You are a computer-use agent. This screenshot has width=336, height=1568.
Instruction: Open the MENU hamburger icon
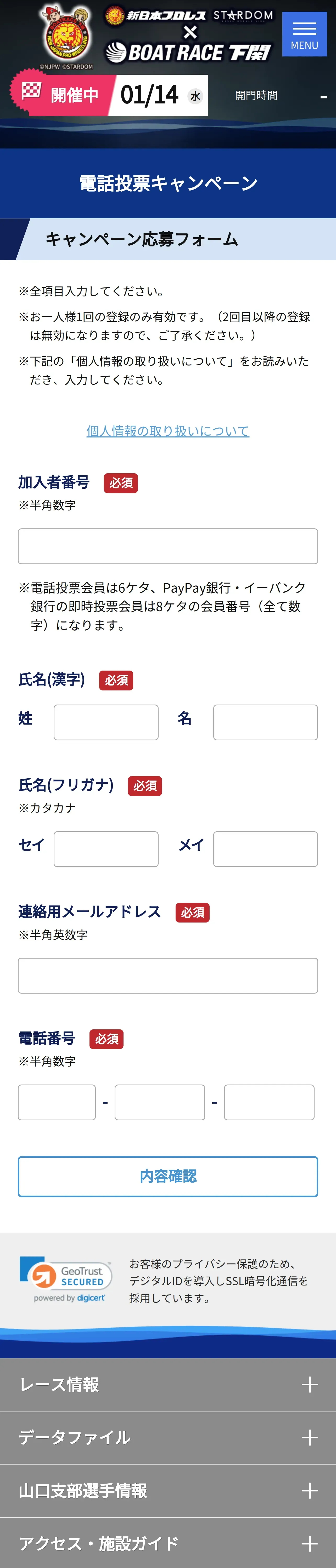click(x=304, y=34)
